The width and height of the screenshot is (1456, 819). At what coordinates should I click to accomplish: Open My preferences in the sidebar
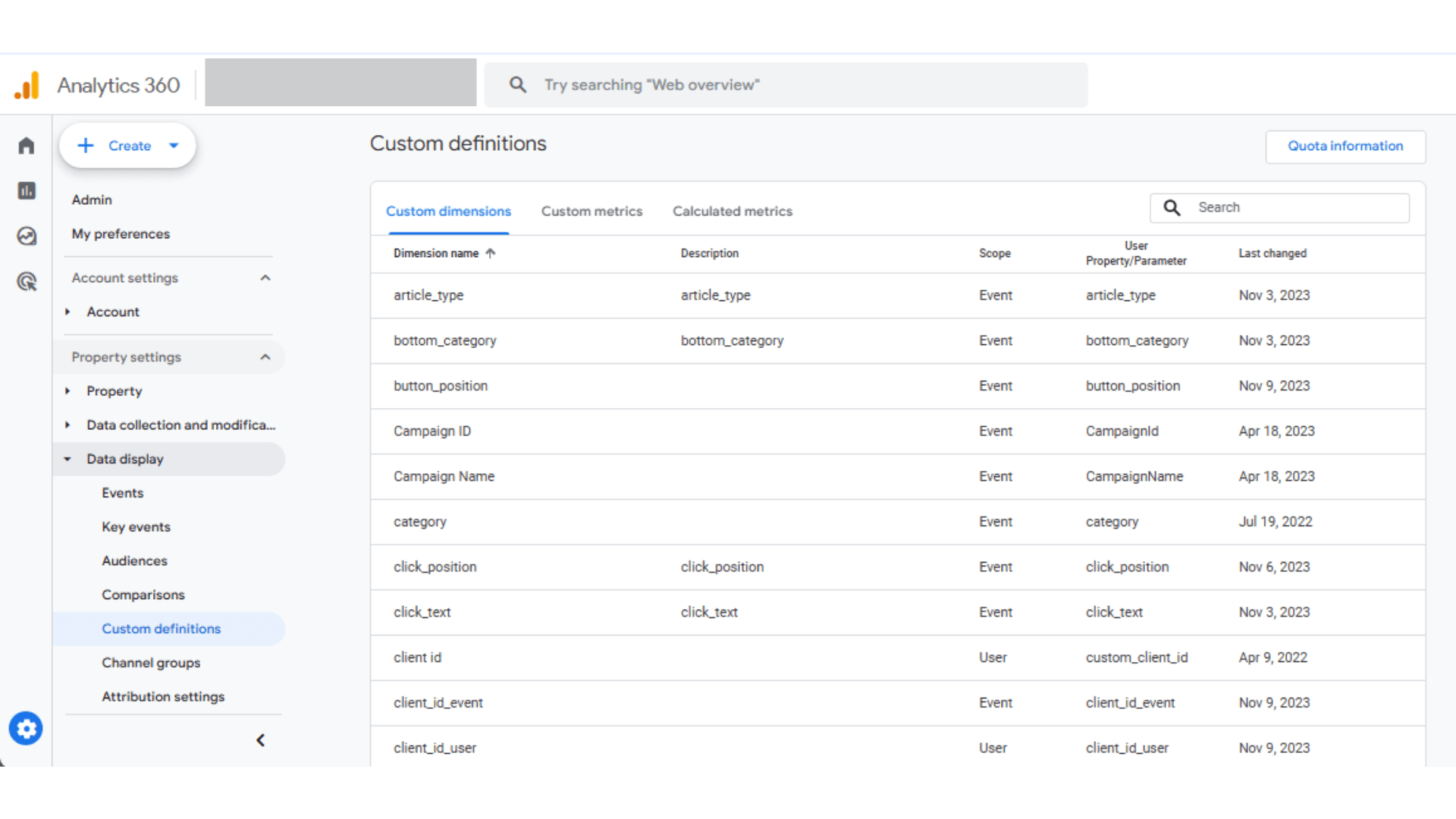tap(121, 234)
